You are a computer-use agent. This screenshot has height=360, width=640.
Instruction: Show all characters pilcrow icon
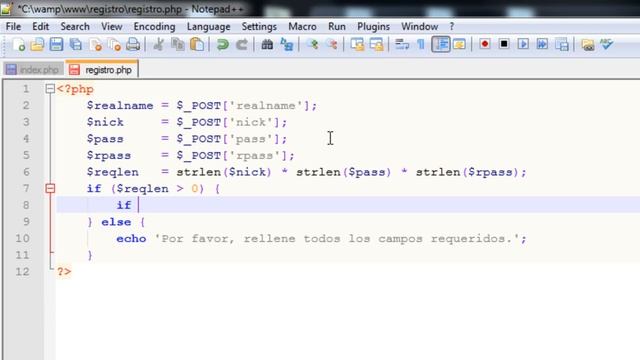tap(421, 44)
